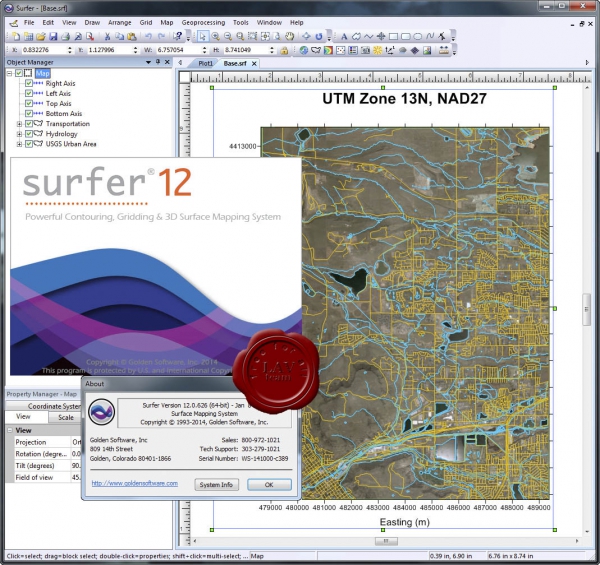Copy the selected object

tap(119, 36)
